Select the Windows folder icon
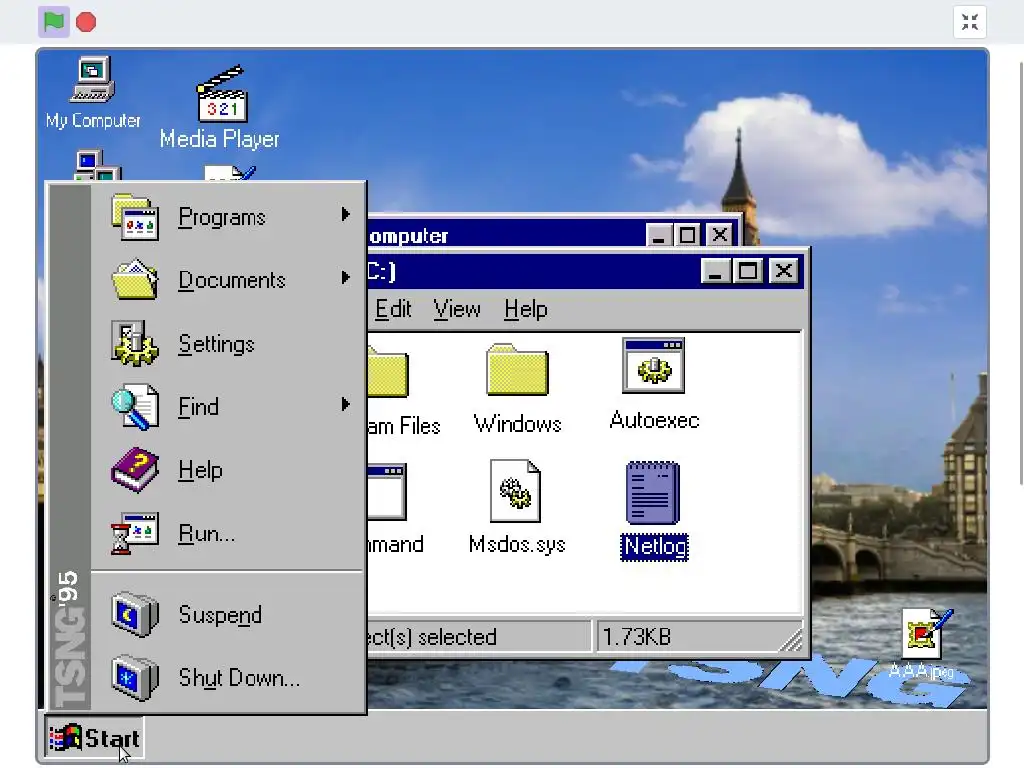The image size is (1024, 768). pyautogui.click(x=517, y=370)
